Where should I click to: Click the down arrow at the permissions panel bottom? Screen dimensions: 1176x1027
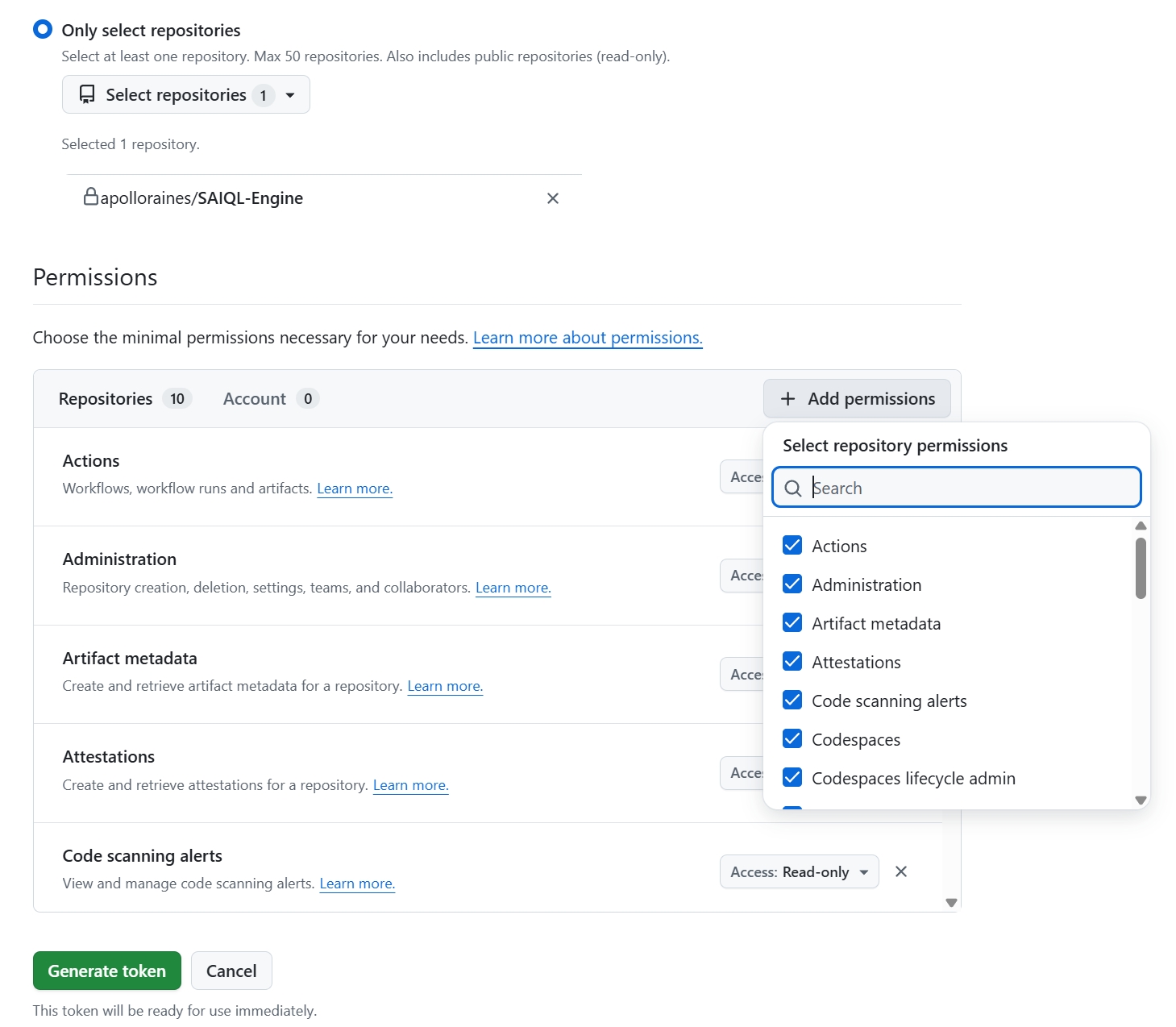click(951, 903)
